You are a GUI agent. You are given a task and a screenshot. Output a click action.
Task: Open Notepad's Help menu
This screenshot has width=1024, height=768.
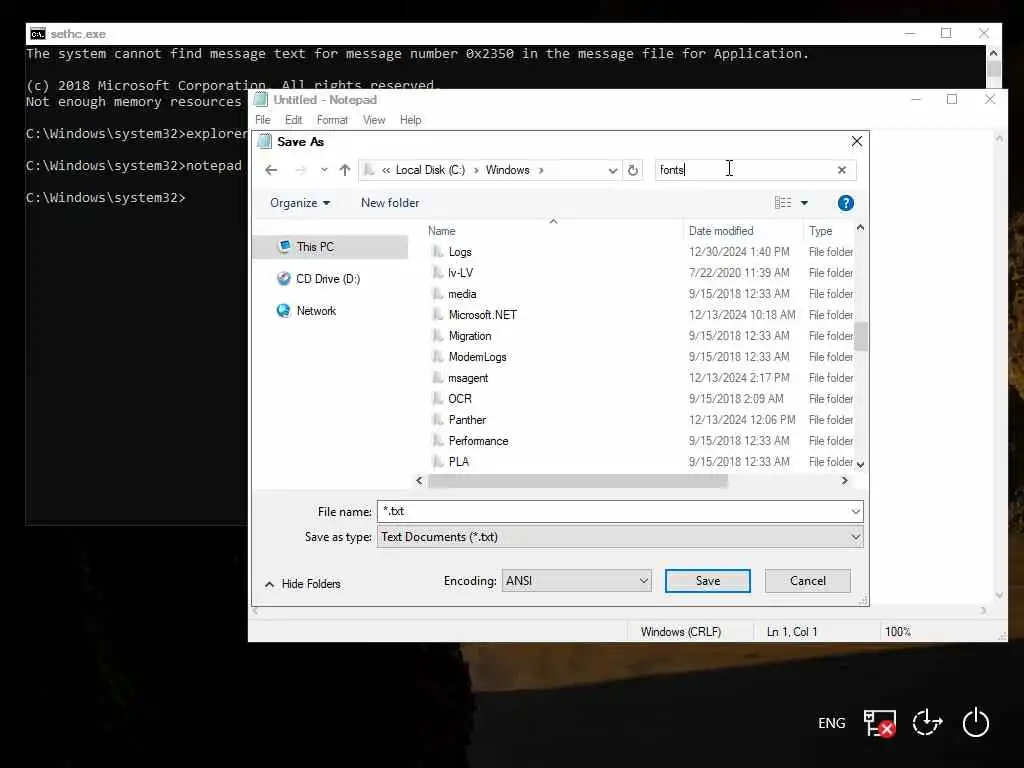[410, 120]
